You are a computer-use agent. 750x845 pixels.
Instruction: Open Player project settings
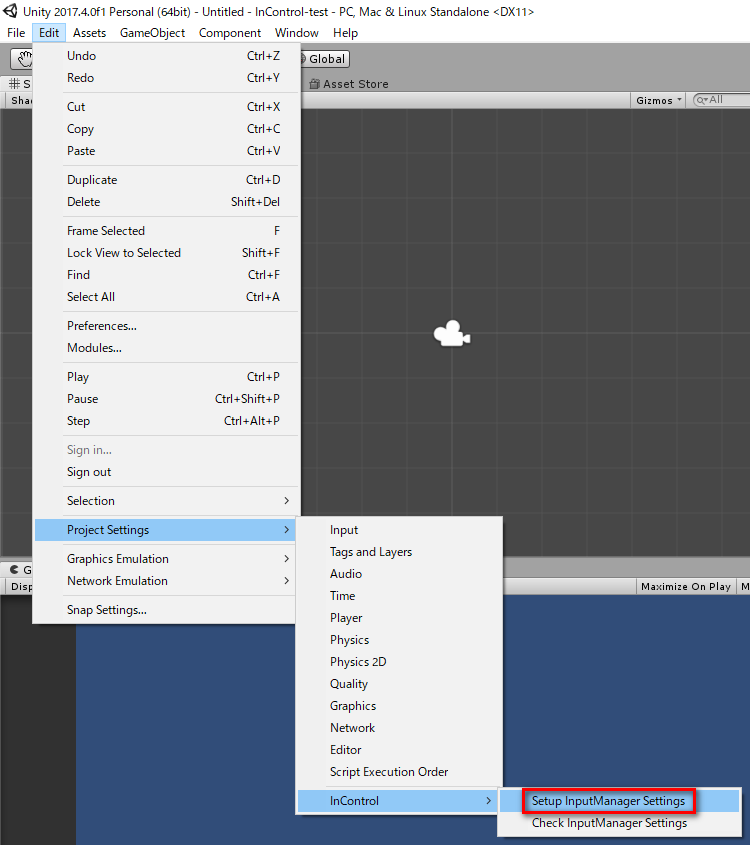(399, 619)
